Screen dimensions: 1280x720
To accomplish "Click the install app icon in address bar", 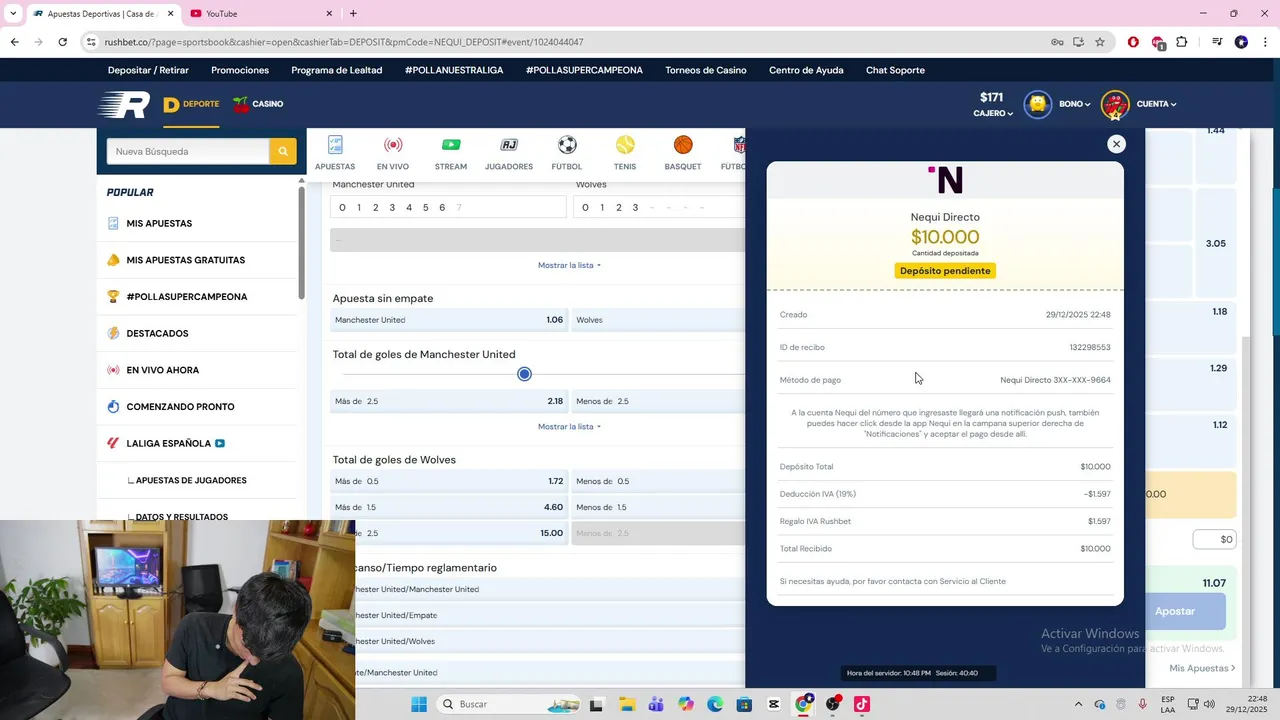I will click(x=1079, y=42).
